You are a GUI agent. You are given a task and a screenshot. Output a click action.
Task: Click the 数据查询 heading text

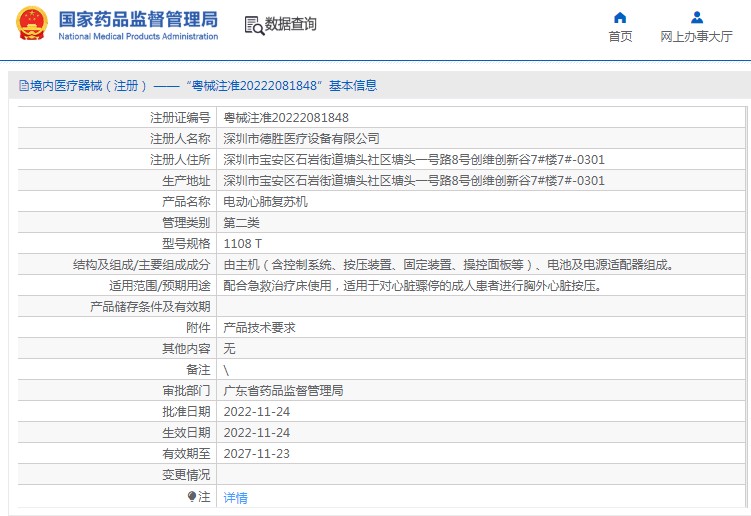tap(291, 24)
